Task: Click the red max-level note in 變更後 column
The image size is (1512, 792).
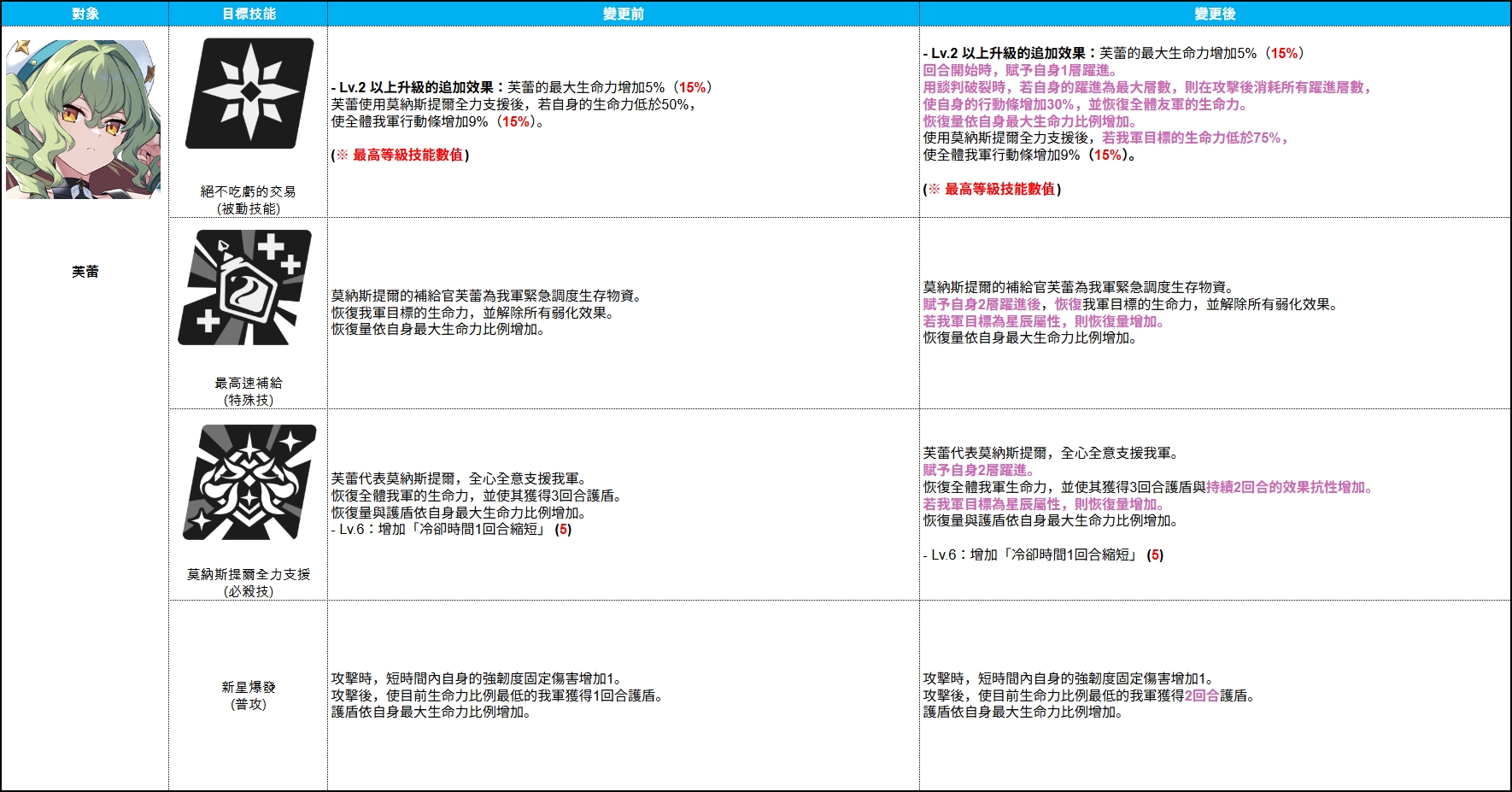Action: (x=993, y=189)
